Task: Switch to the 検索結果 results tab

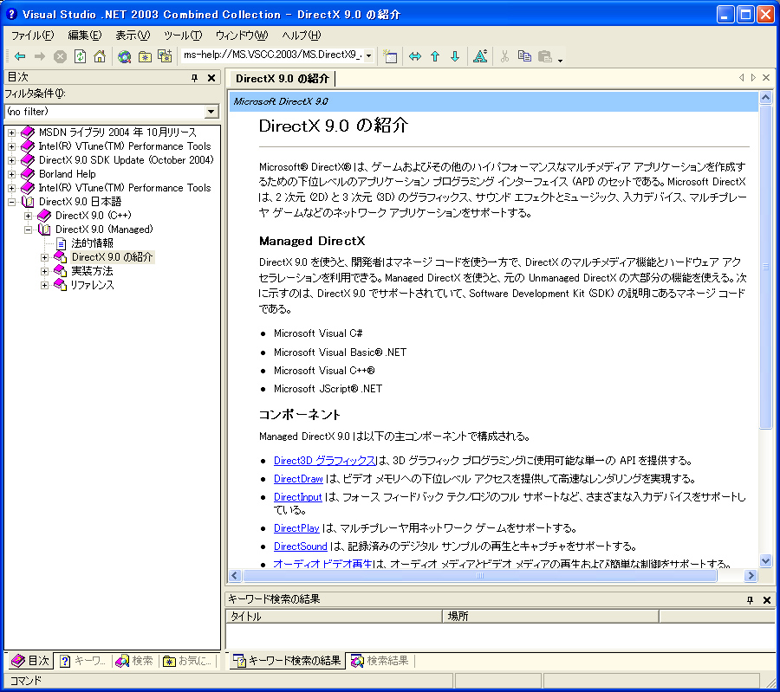Action: pyautogui.click(x=380, y=661)
